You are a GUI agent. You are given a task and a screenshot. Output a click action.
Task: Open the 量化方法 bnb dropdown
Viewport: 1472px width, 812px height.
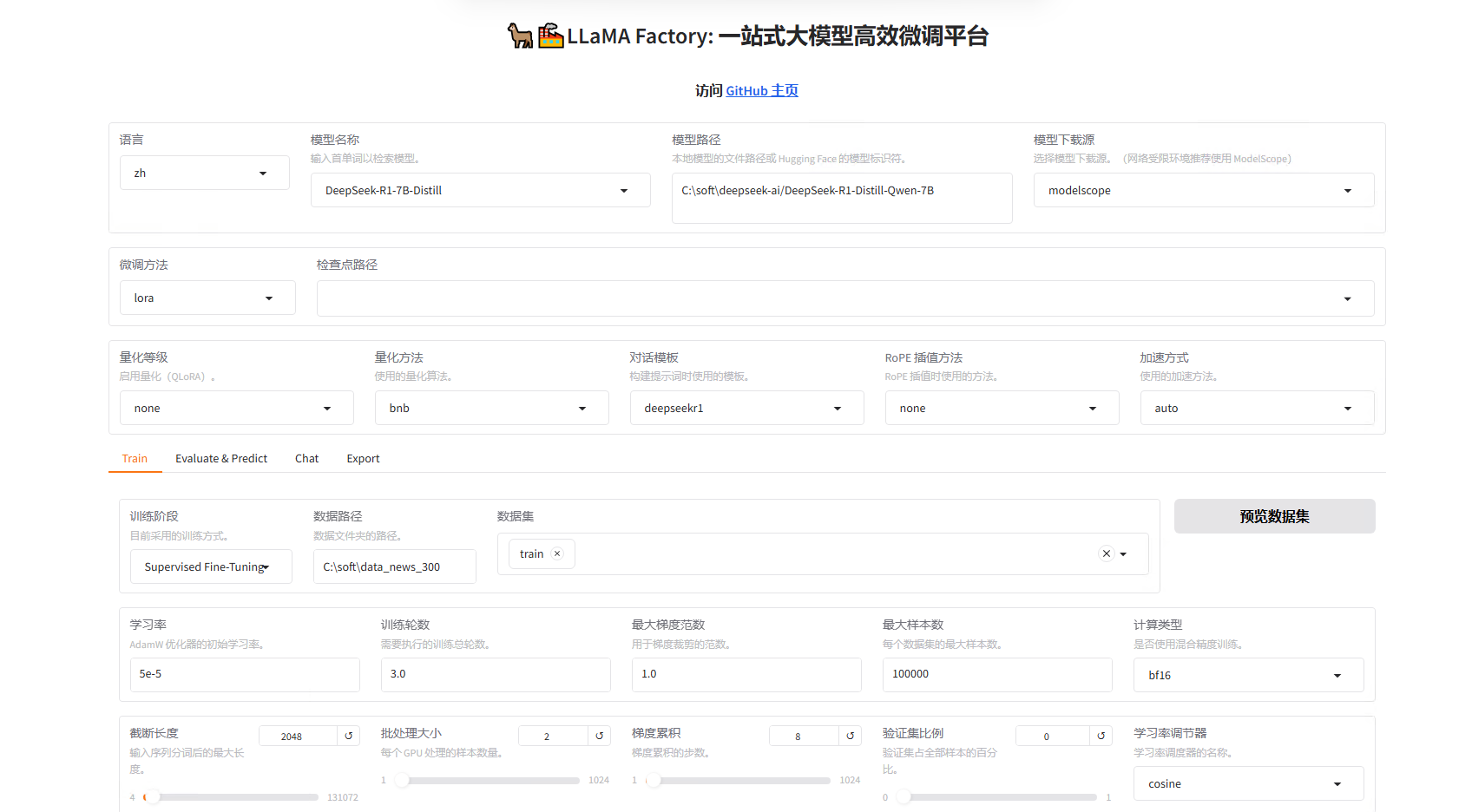pos(492,408)
